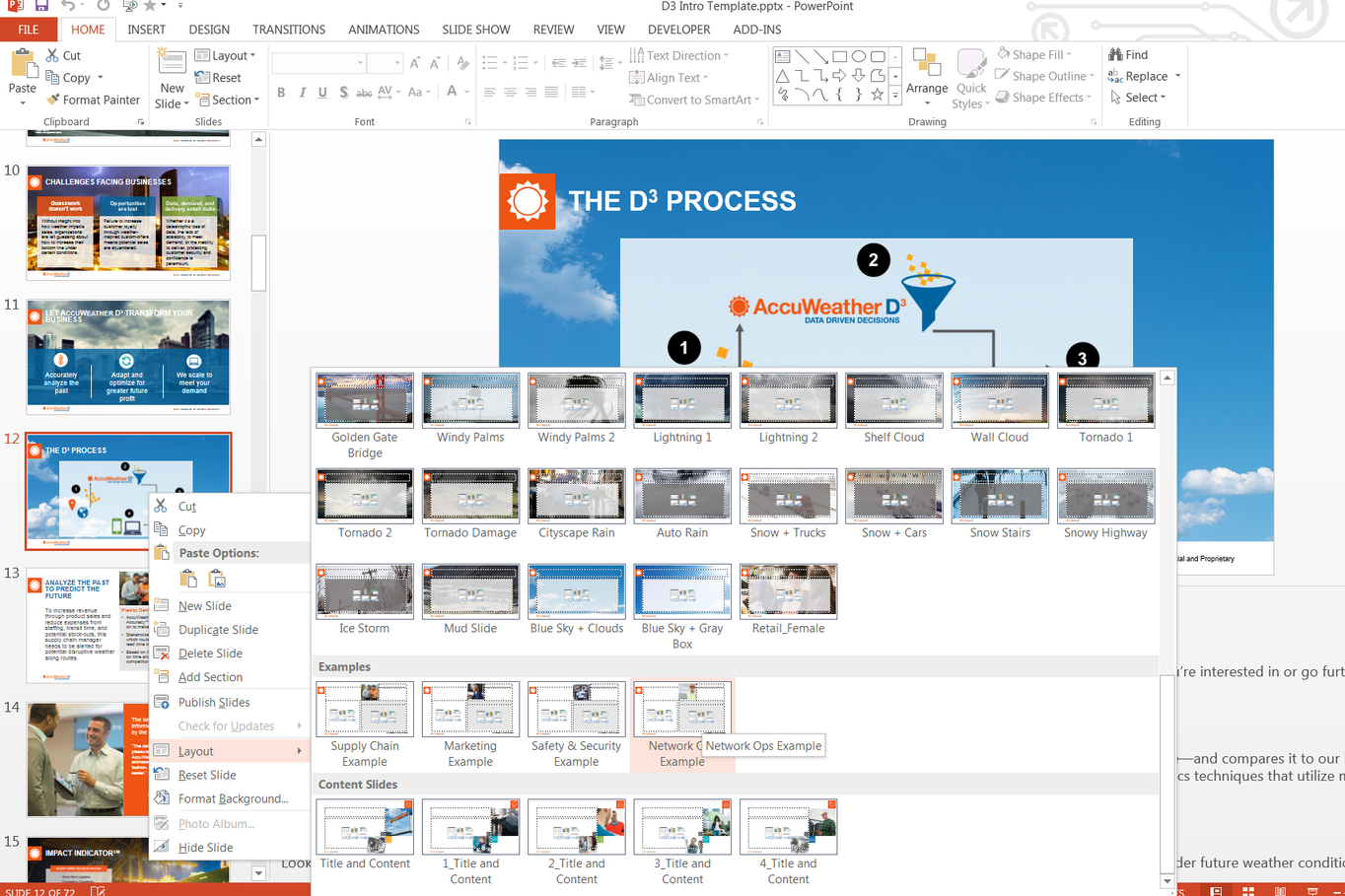Open the Shape Fill dropdown
Viewport: 1345px width, 896px height.
click(1034, 55)
